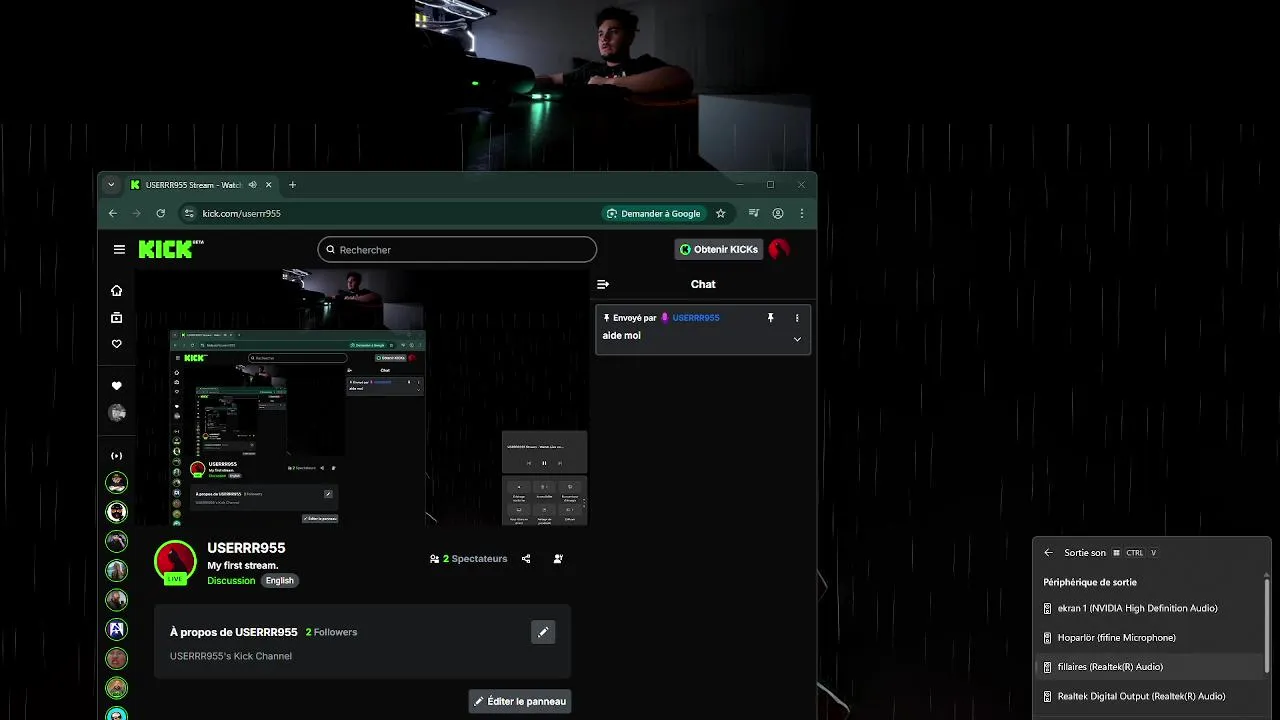Select ekran 1 NVIDIA High Definition Audio output

[x=1149, y=608]
